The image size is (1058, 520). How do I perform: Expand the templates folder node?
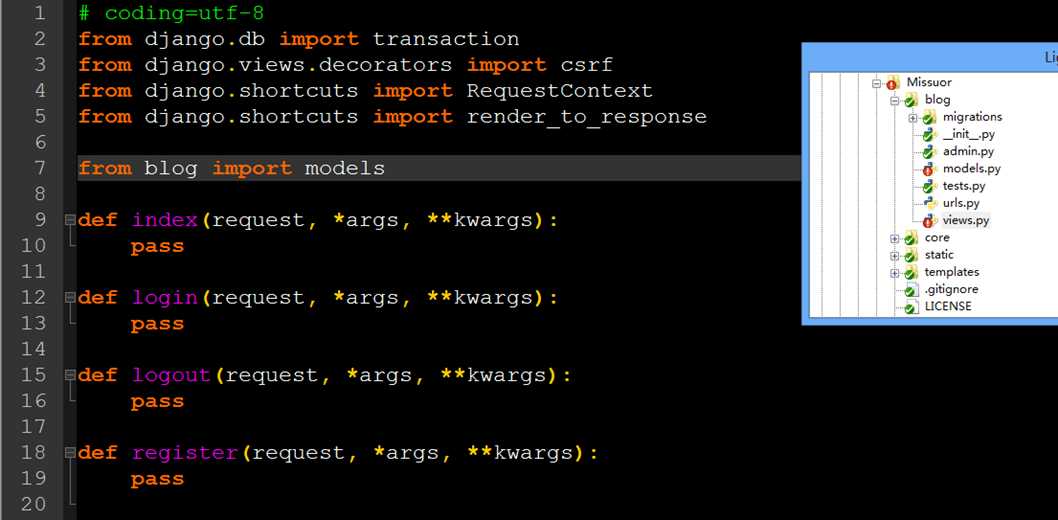tap(894, 272)
